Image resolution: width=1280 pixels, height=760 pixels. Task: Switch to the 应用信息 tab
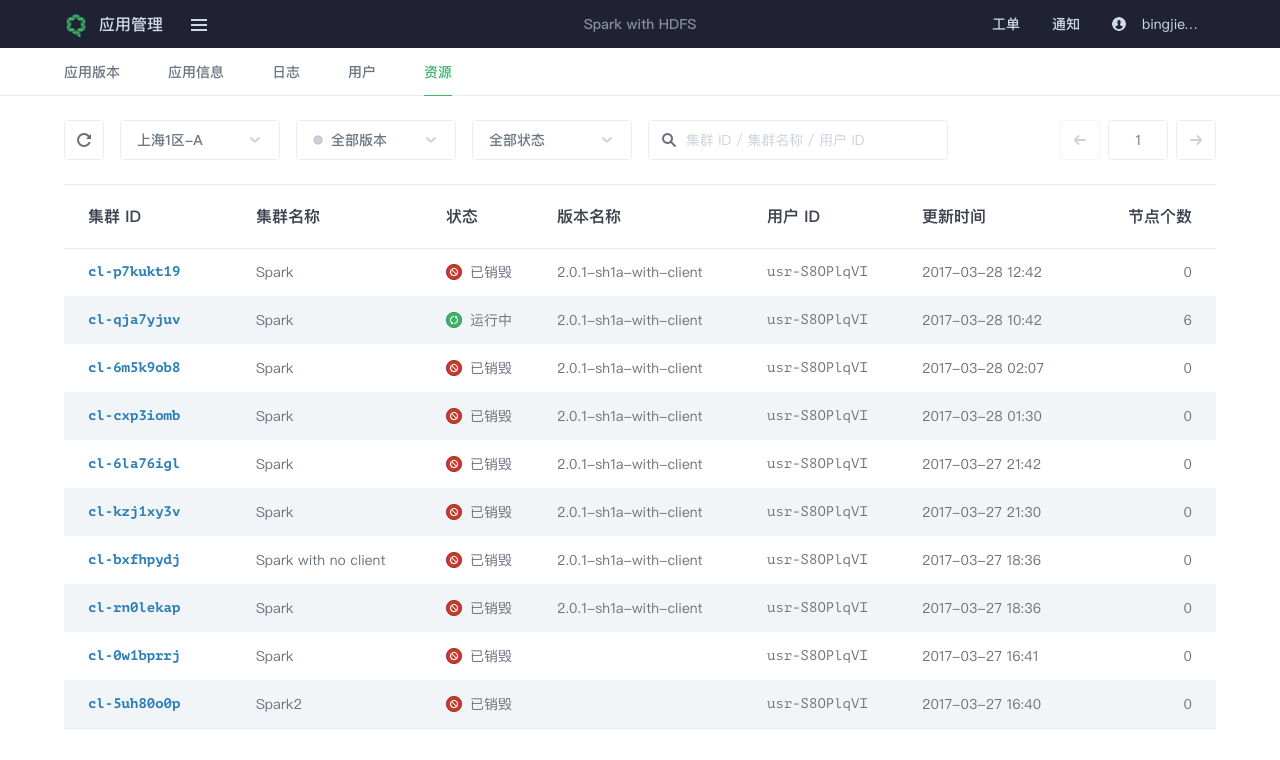pyautogui.click(x=196, y=72)
